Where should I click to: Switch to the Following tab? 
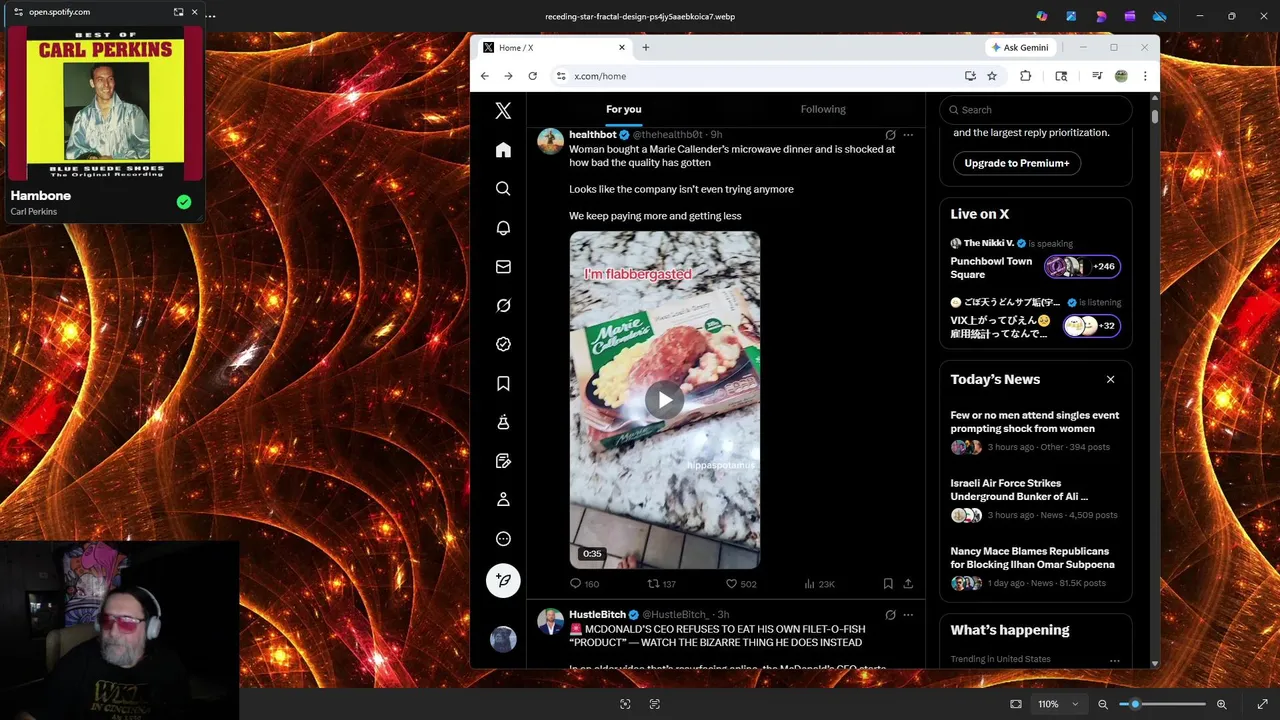(823, 109)
